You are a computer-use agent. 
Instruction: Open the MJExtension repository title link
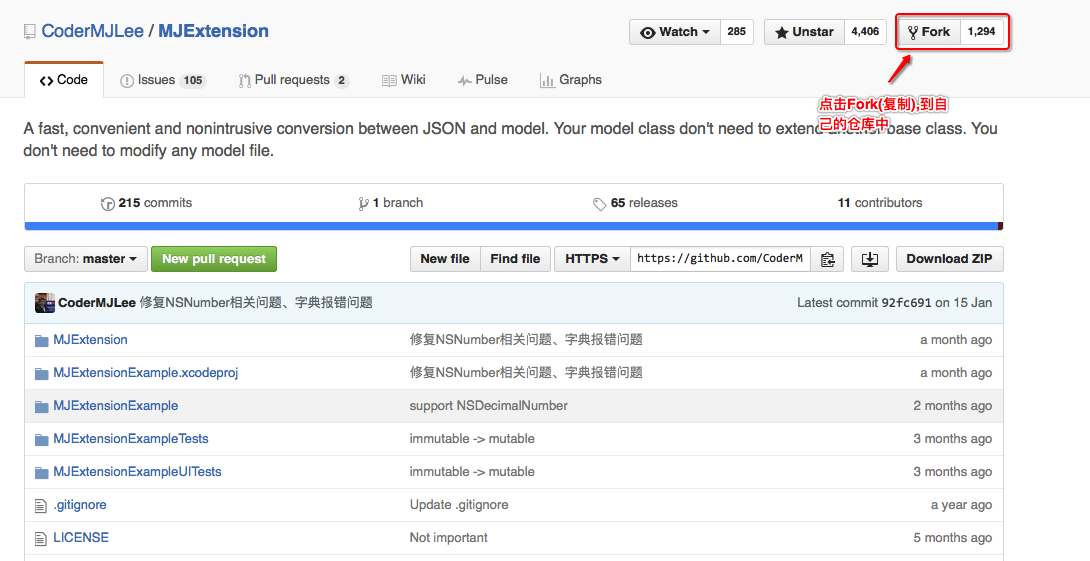[x=213, y=31]
